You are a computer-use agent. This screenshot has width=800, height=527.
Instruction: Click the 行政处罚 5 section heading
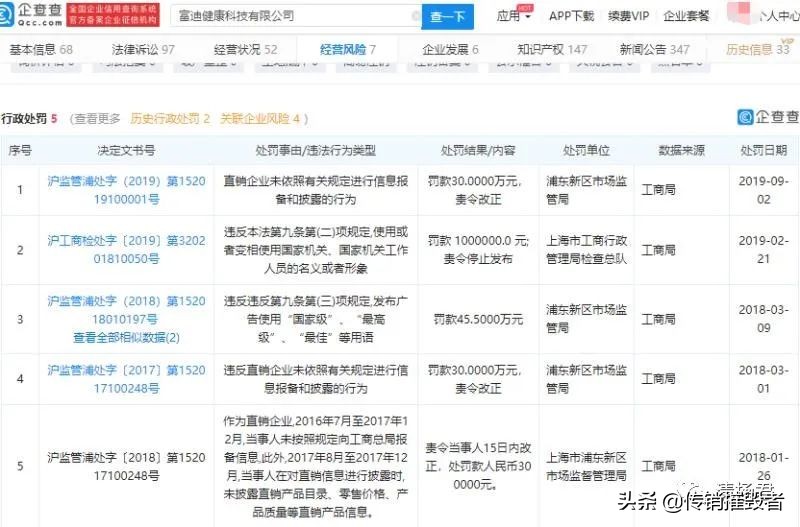[29, 118]
